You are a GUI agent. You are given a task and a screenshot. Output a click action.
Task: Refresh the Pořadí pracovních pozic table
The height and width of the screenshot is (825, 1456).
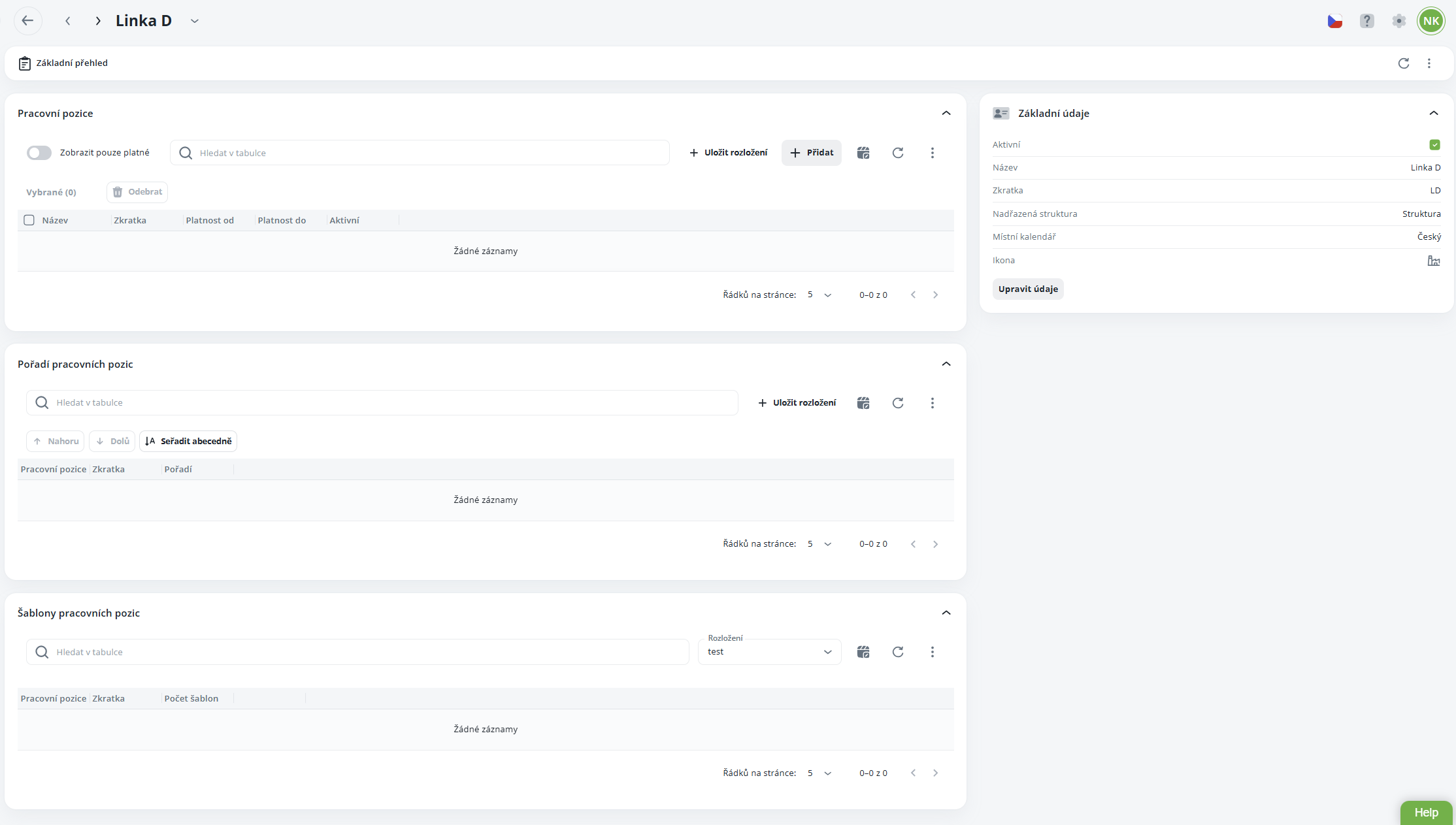pyautogui.click(x=898, y=403)
